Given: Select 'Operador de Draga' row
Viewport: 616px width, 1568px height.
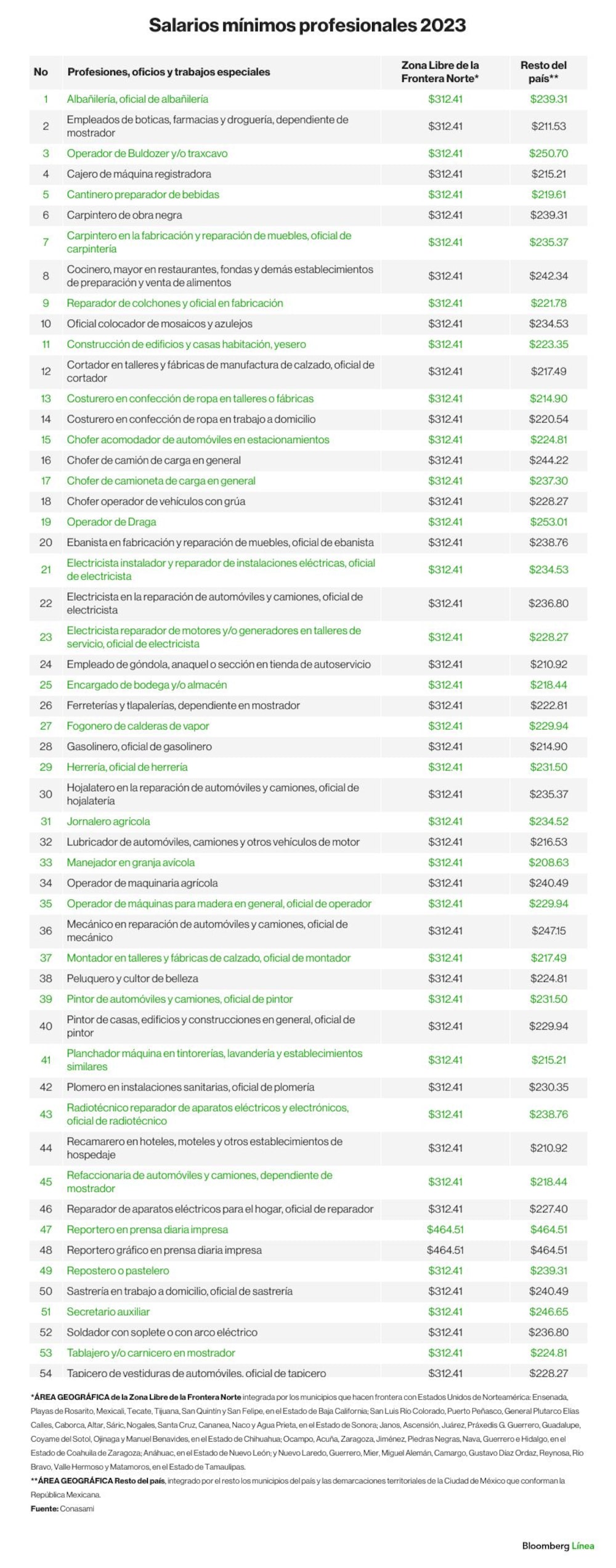Looking at the screenshot, I should coord(308,521).
